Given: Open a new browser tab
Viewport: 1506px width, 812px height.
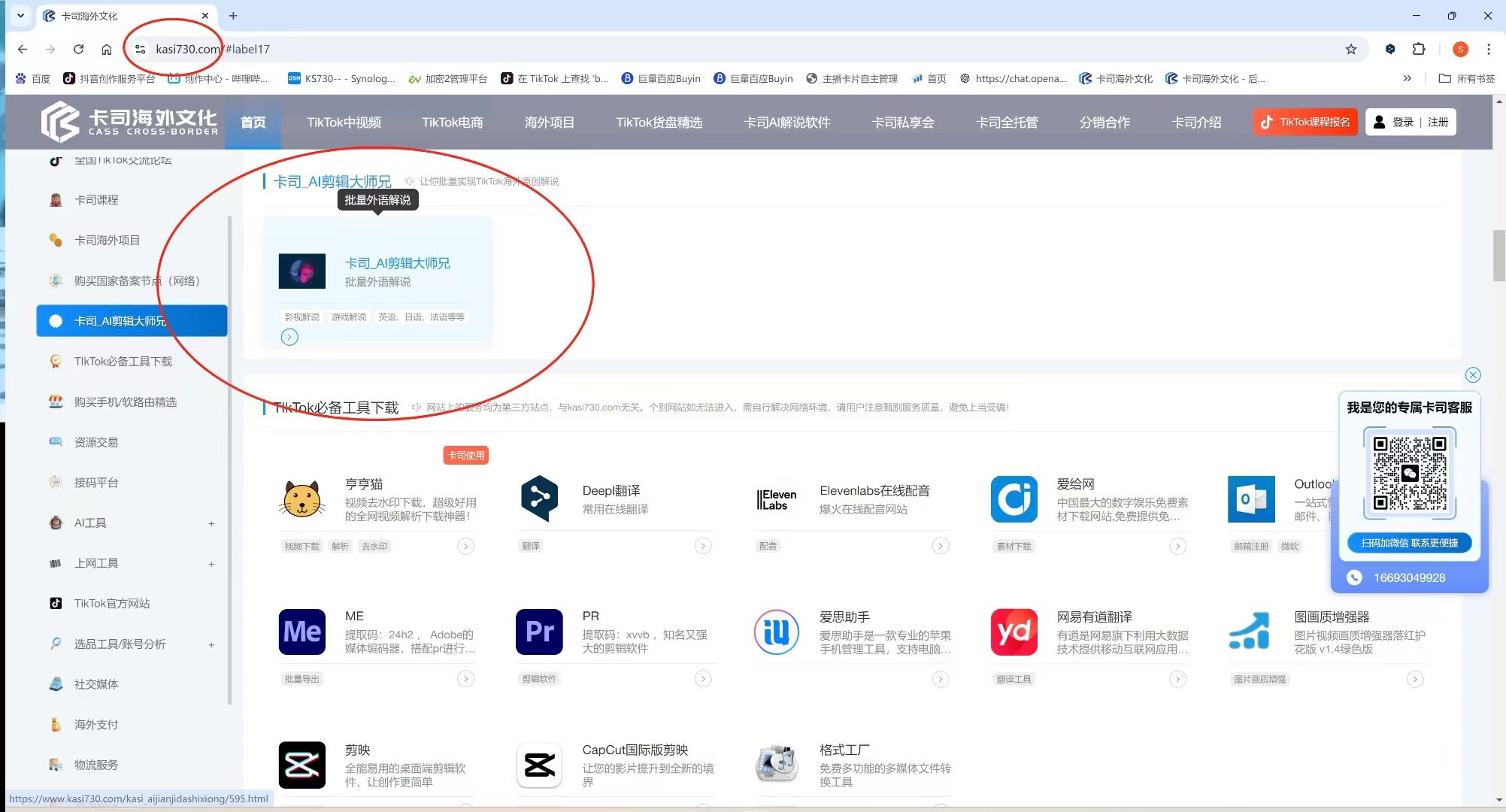Looking at the screenshot, I should click(233, 16).
